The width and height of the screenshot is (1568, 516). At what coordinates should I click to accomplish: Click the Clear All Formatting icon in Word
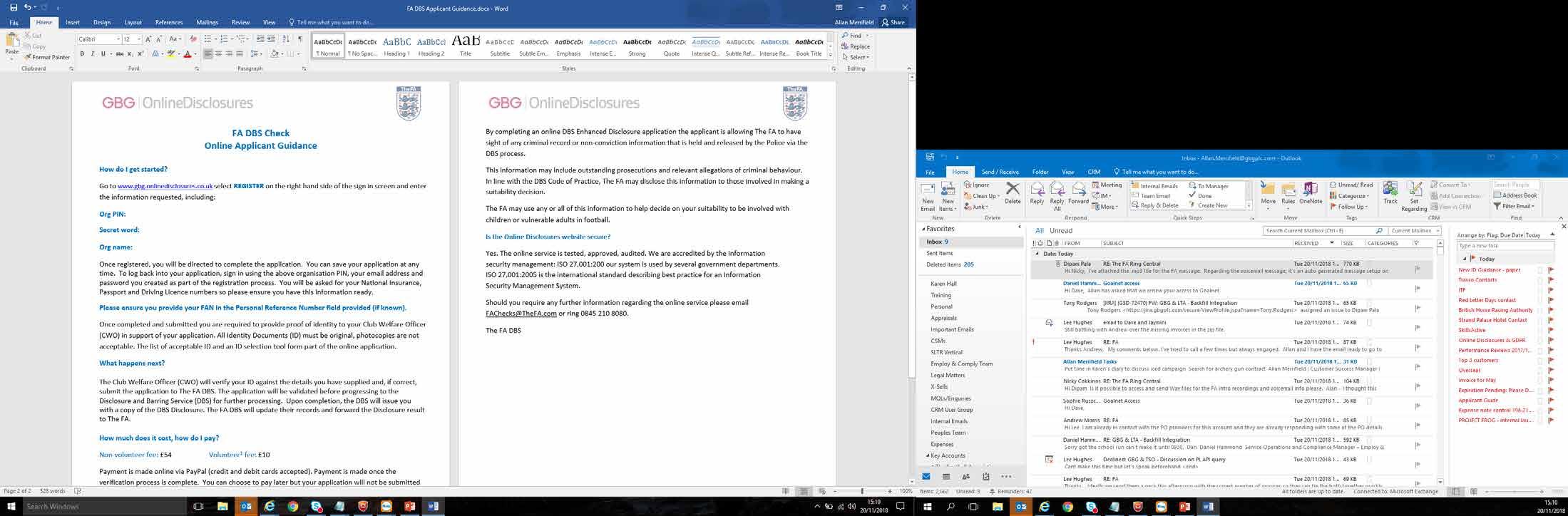click(x=193, y=39)
